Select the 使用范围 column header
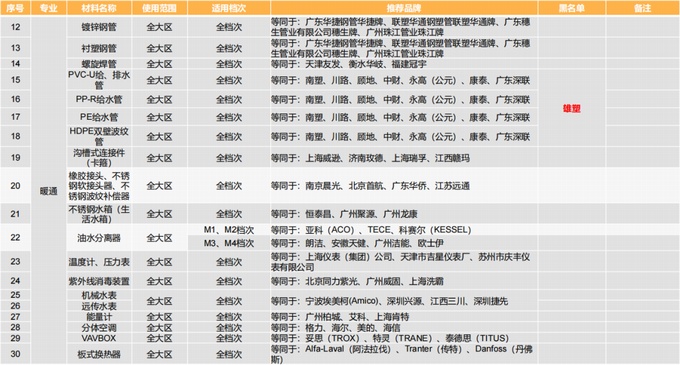 [159, 8]
